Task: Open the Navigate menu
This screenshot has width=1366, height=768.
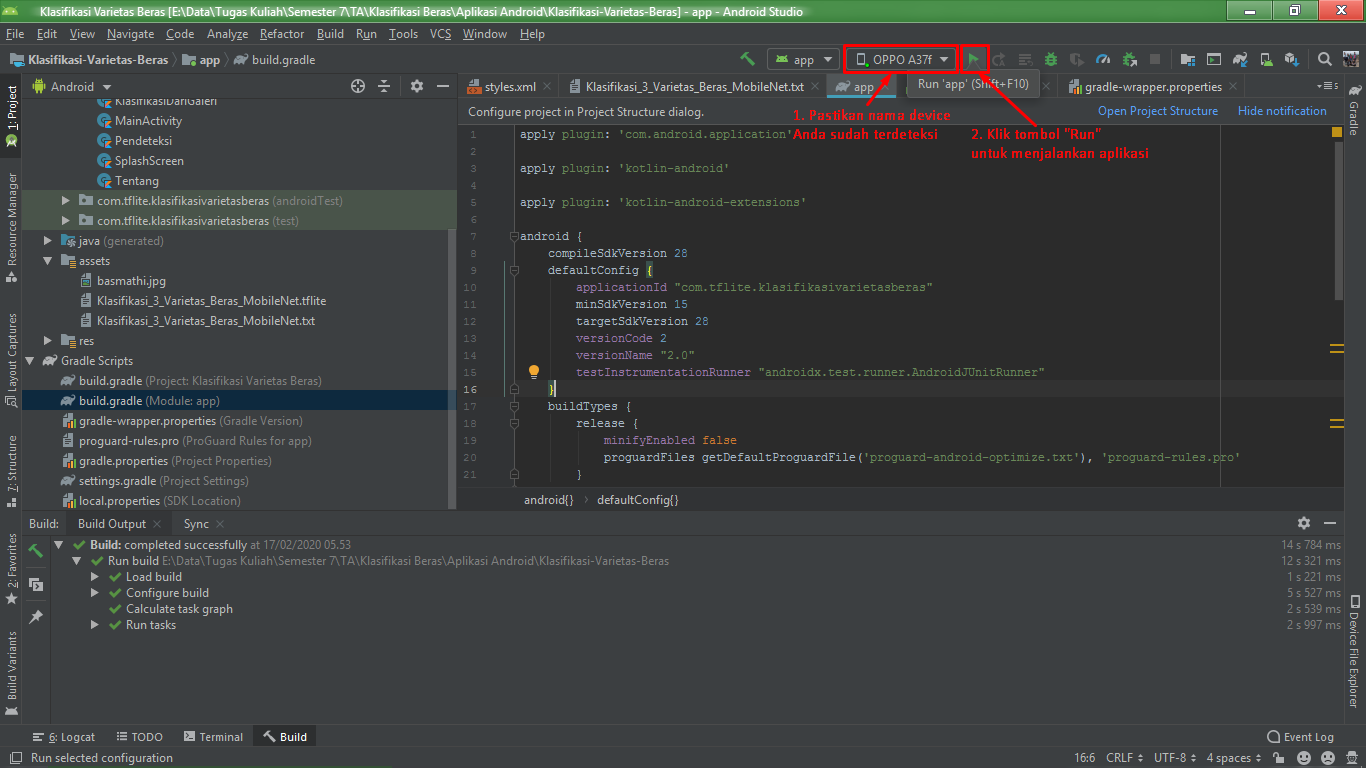Action: click(130, 34)
